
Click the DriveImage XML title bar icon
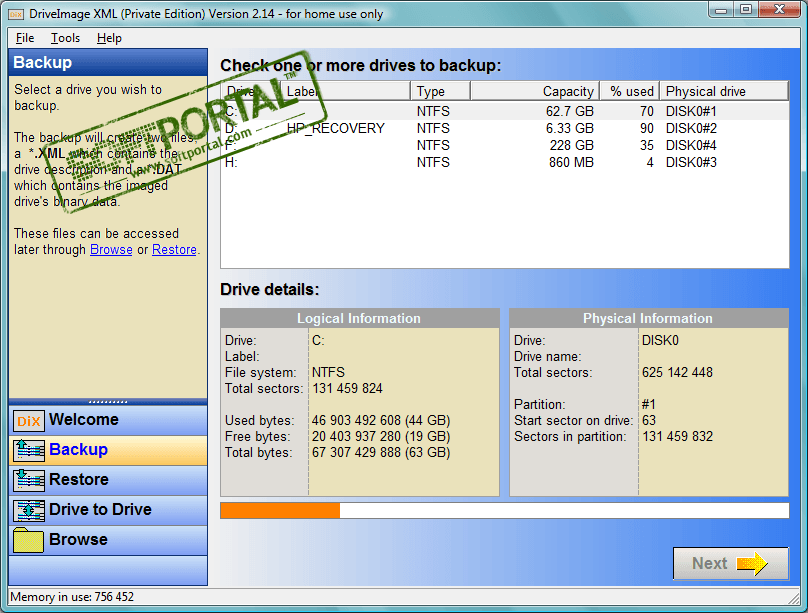click(x=16, y=14)
